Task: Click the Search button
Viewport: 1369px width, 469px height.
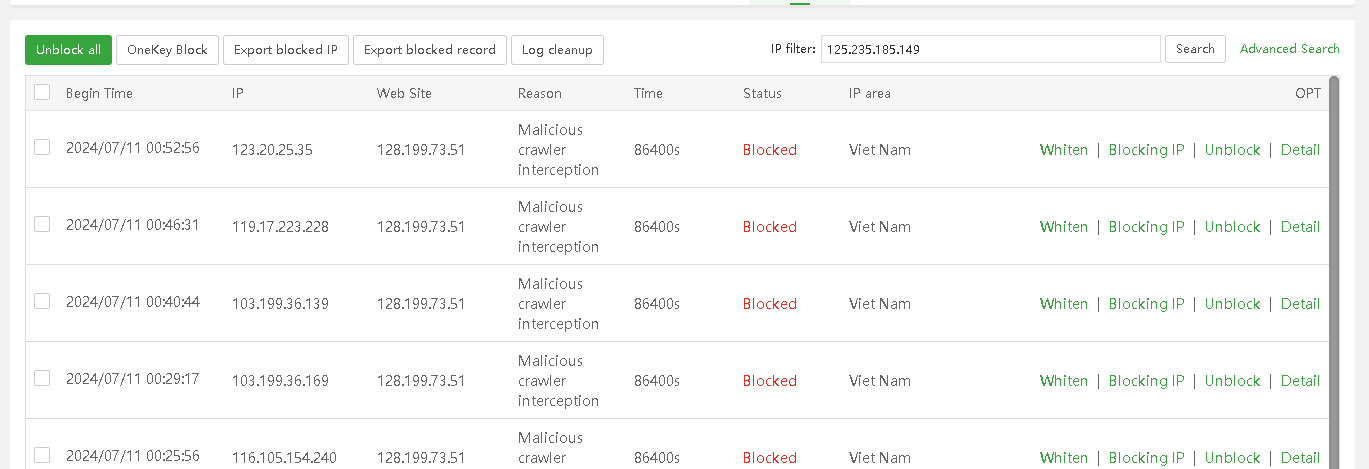Action: coord(1195,49)
